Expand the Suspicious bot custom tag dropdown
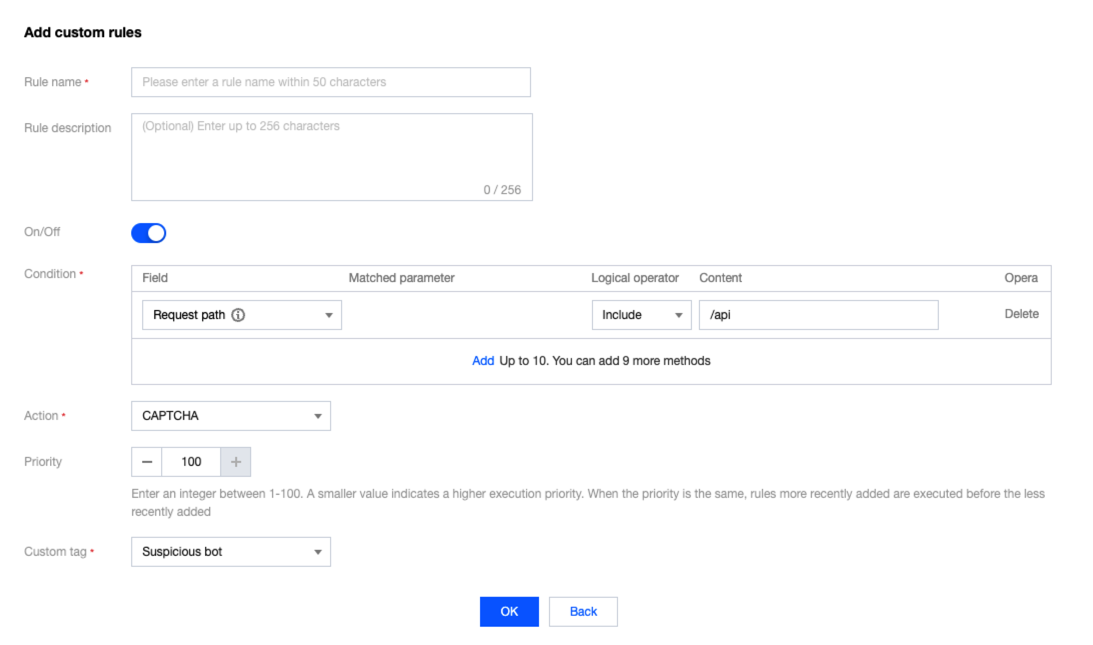 (231, 552)
